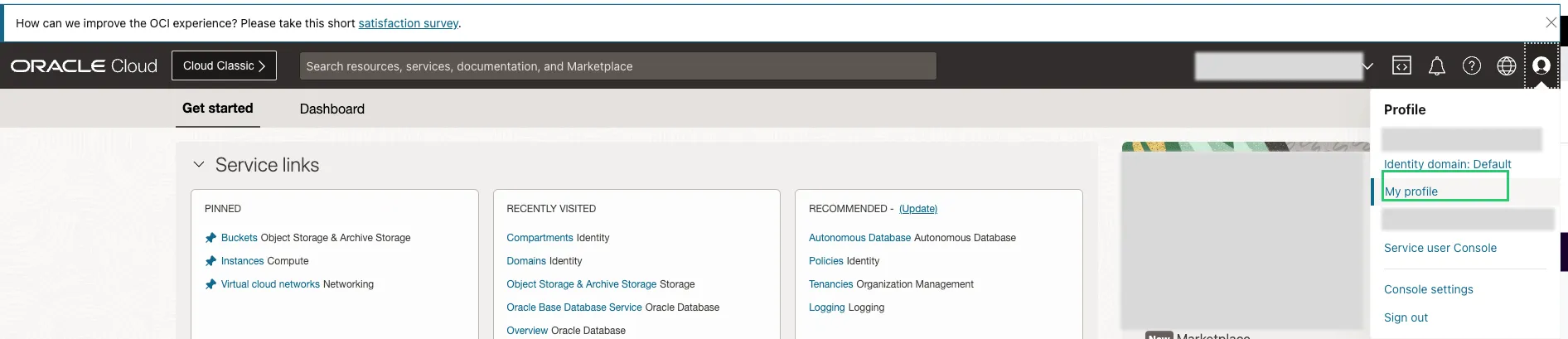Image resolution: width=1568 pixels, height=339 pixels.
Task: Click the PINNED section heading
Action: (223, 209)
